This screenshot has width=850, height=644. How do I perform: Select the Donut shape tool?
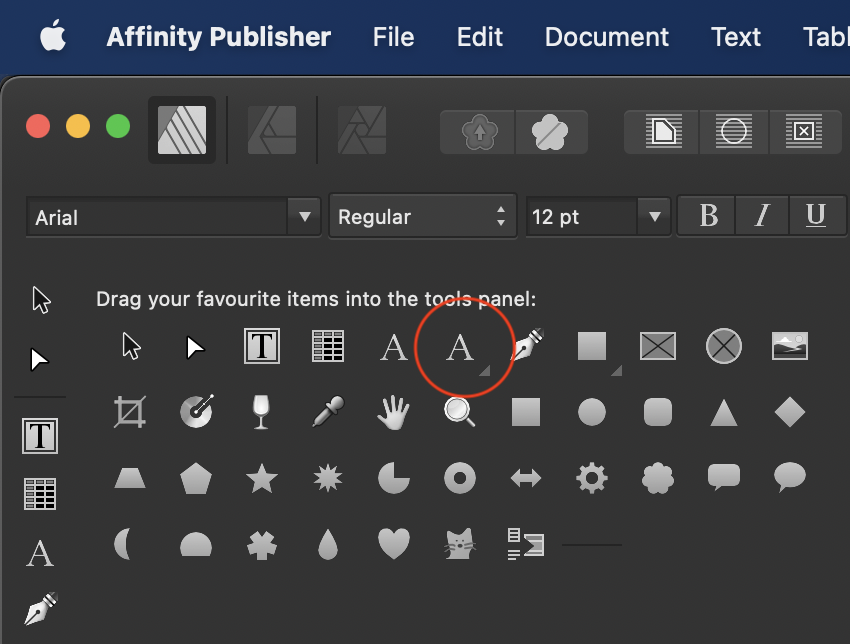pos(459,478)
